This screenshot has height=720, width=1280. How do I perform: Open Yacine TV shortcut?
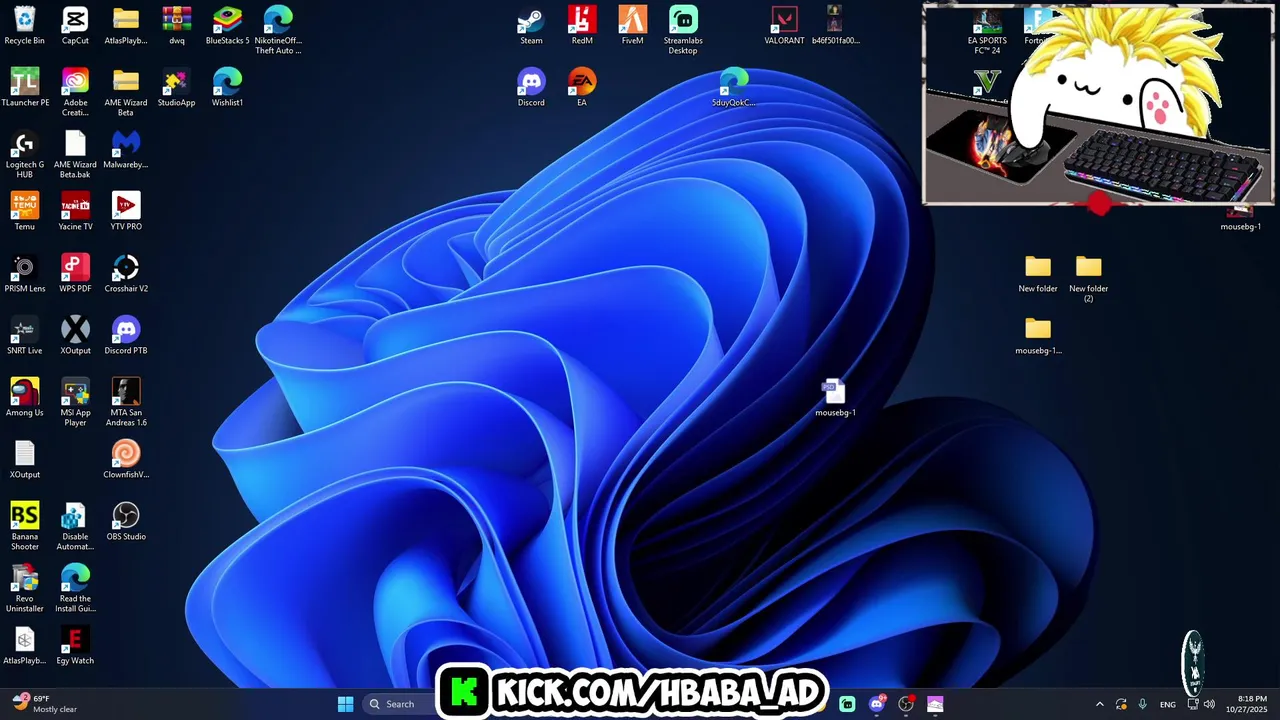(x=75, y=212)
